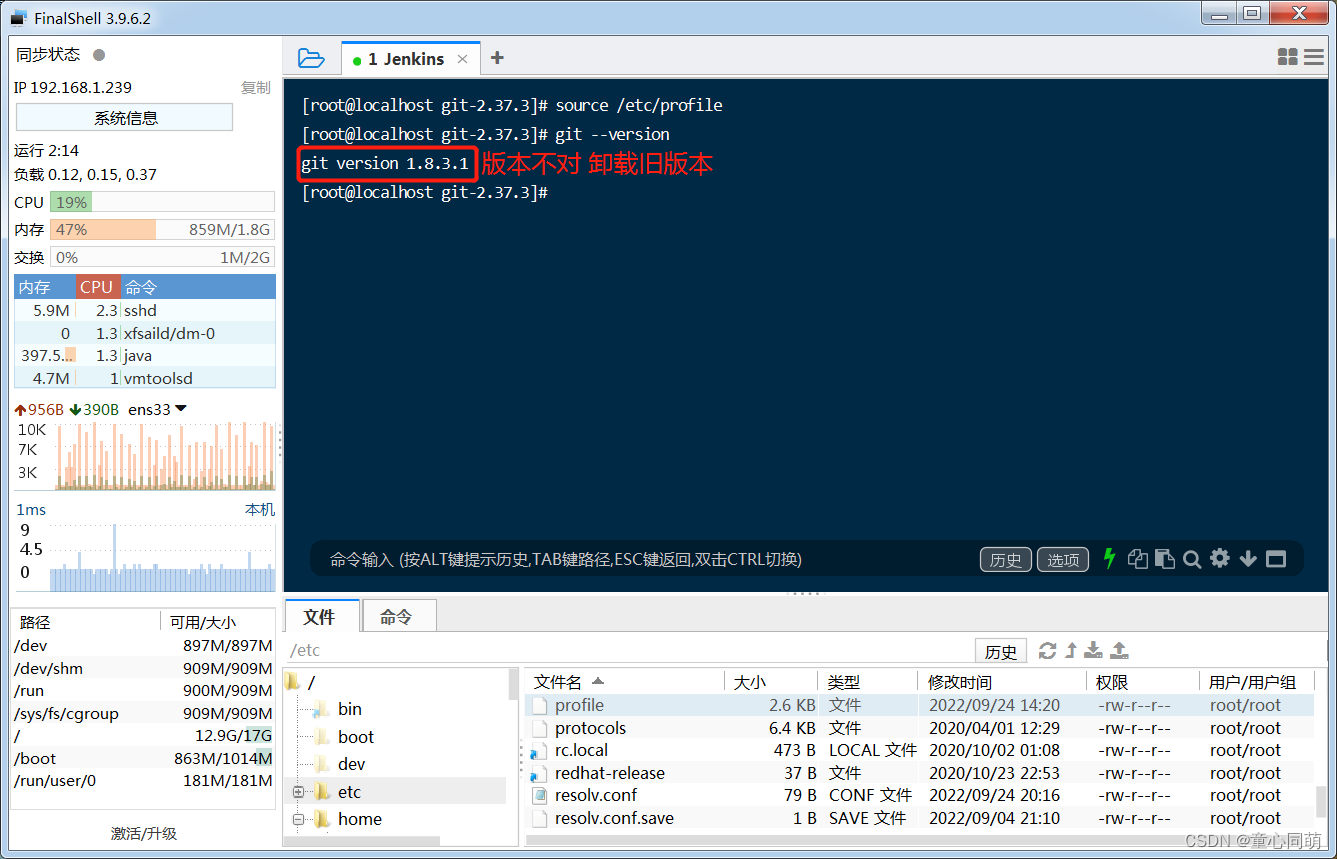The height and width of the screenshot is (859, 1337).
Task: Select the redhat-release file row
Action: 920,773
